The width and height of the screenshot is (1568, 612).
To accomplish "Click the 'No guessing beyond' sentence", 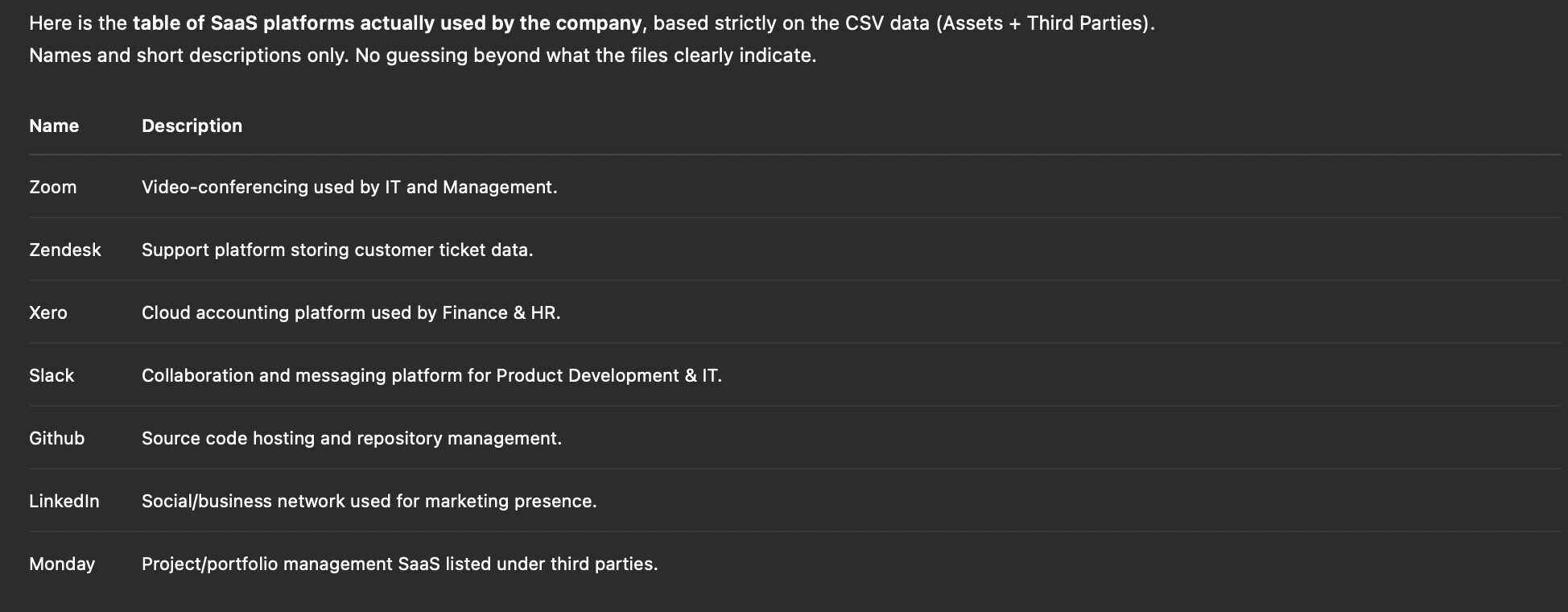I will coord(585,56).
